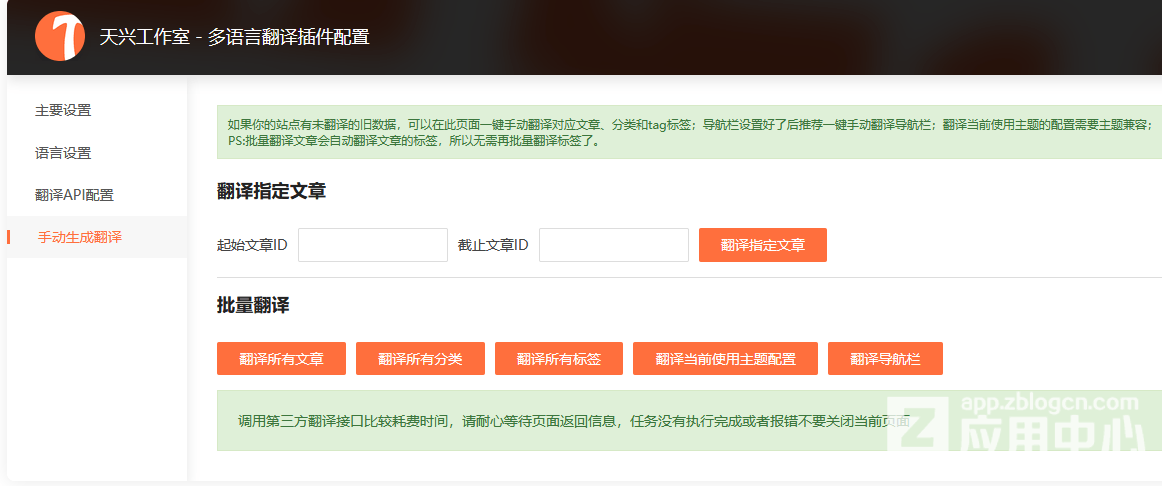The height and width of the screenshot is (486, 1162).
Task: Go to 语言设置 in the sidebar
Action: [63, 153]
